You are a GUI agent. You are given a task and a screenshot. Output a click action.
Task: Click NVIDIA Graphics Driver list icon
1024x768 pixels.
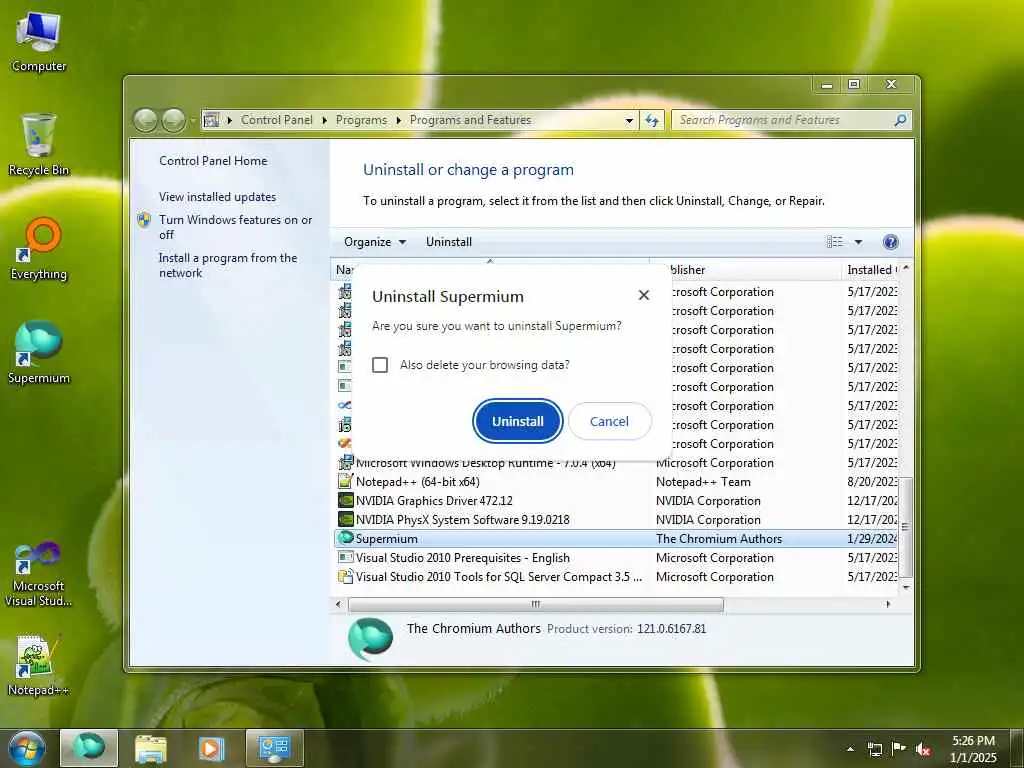[x=345, y=500]
